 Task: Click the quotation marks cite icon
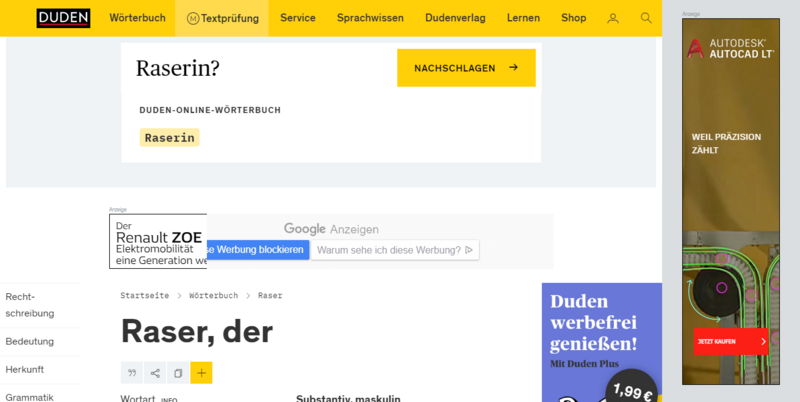pos(132,373)
